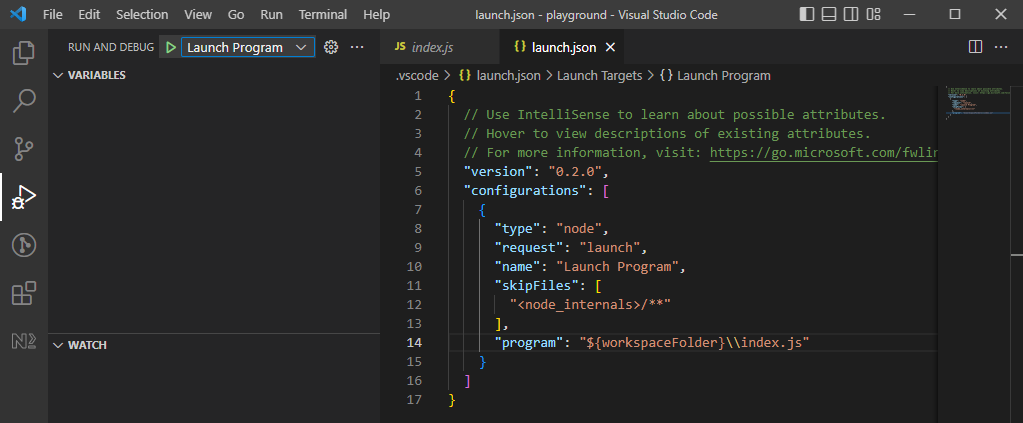Click the Launch Program breadcrumb
This screenshot has width=1023, height=423.
[715, 76]
